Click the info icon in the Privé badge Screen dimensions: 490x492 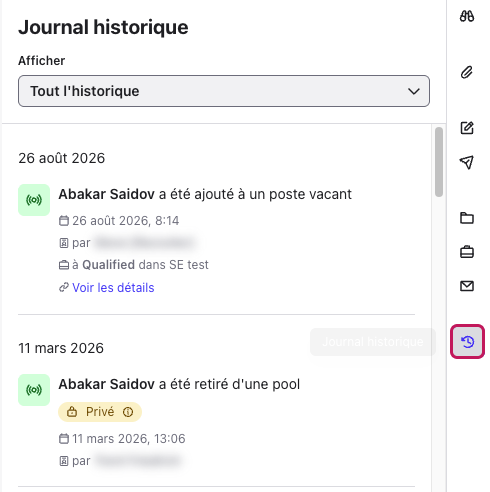click(128, 412)
